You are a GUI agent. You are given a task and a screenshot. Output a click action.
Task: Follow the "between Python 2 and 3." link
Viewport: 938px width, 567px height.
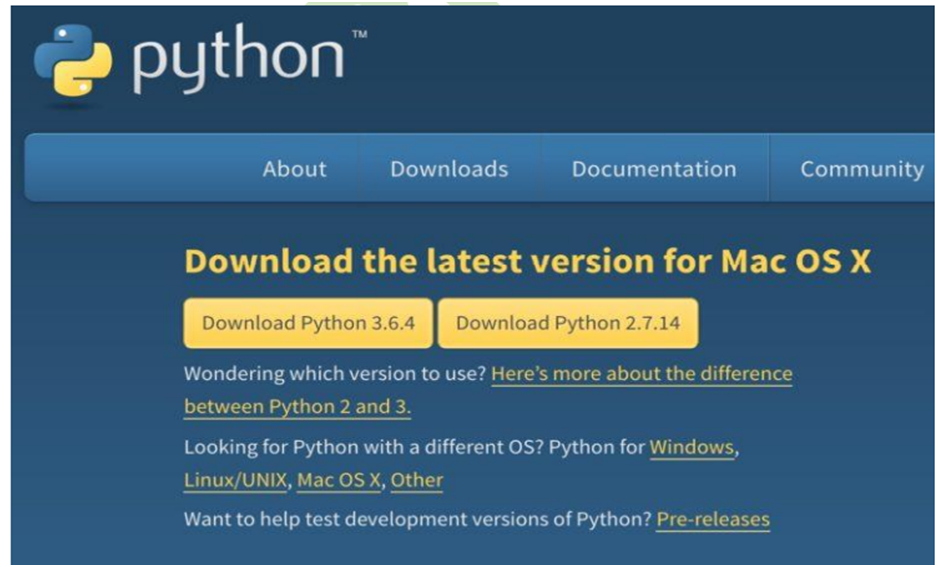[x=297, y=407]
